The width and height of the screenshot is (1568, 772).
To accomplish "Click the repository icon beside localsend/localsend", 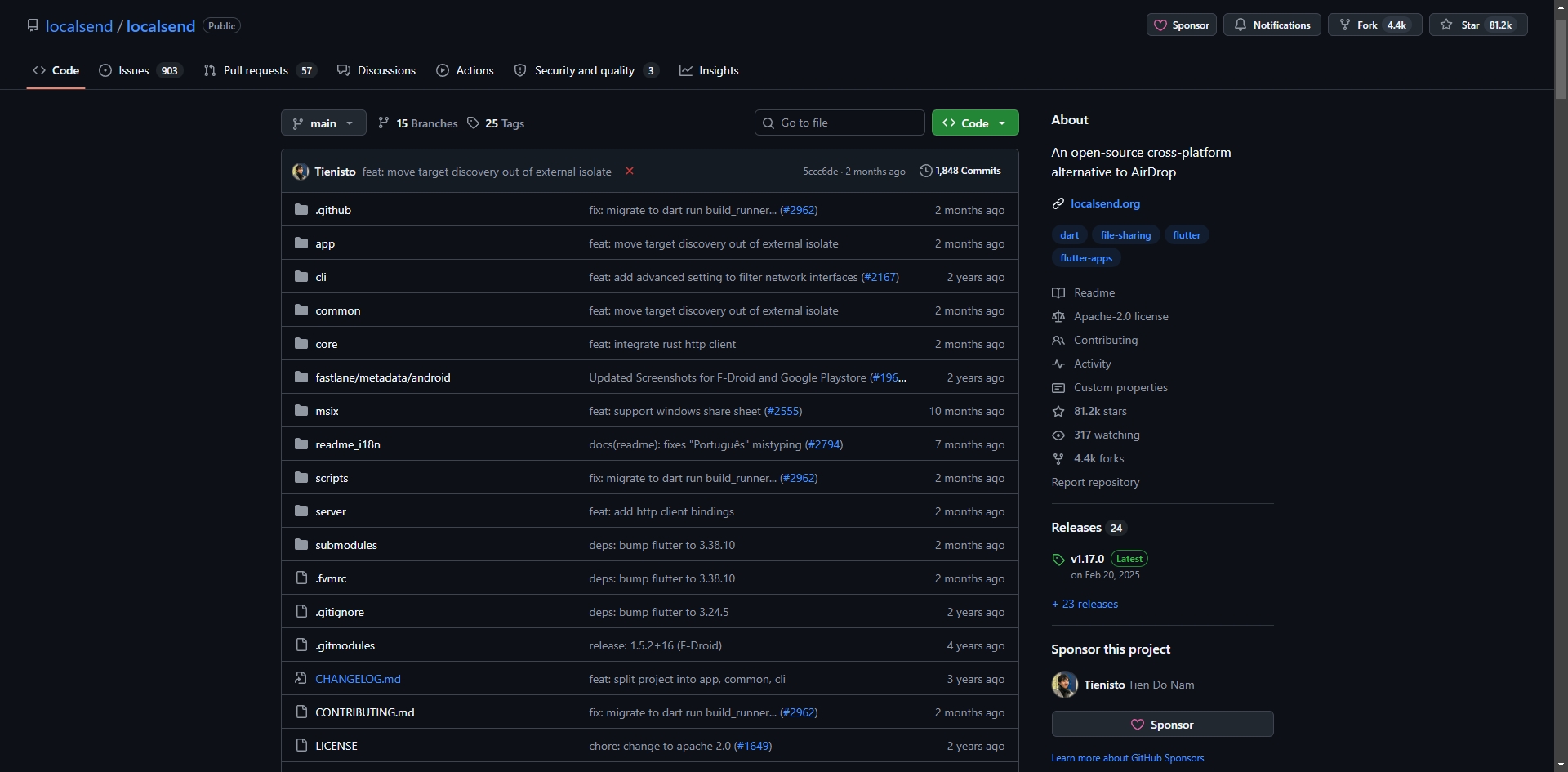I will click(x=33, y=25).
